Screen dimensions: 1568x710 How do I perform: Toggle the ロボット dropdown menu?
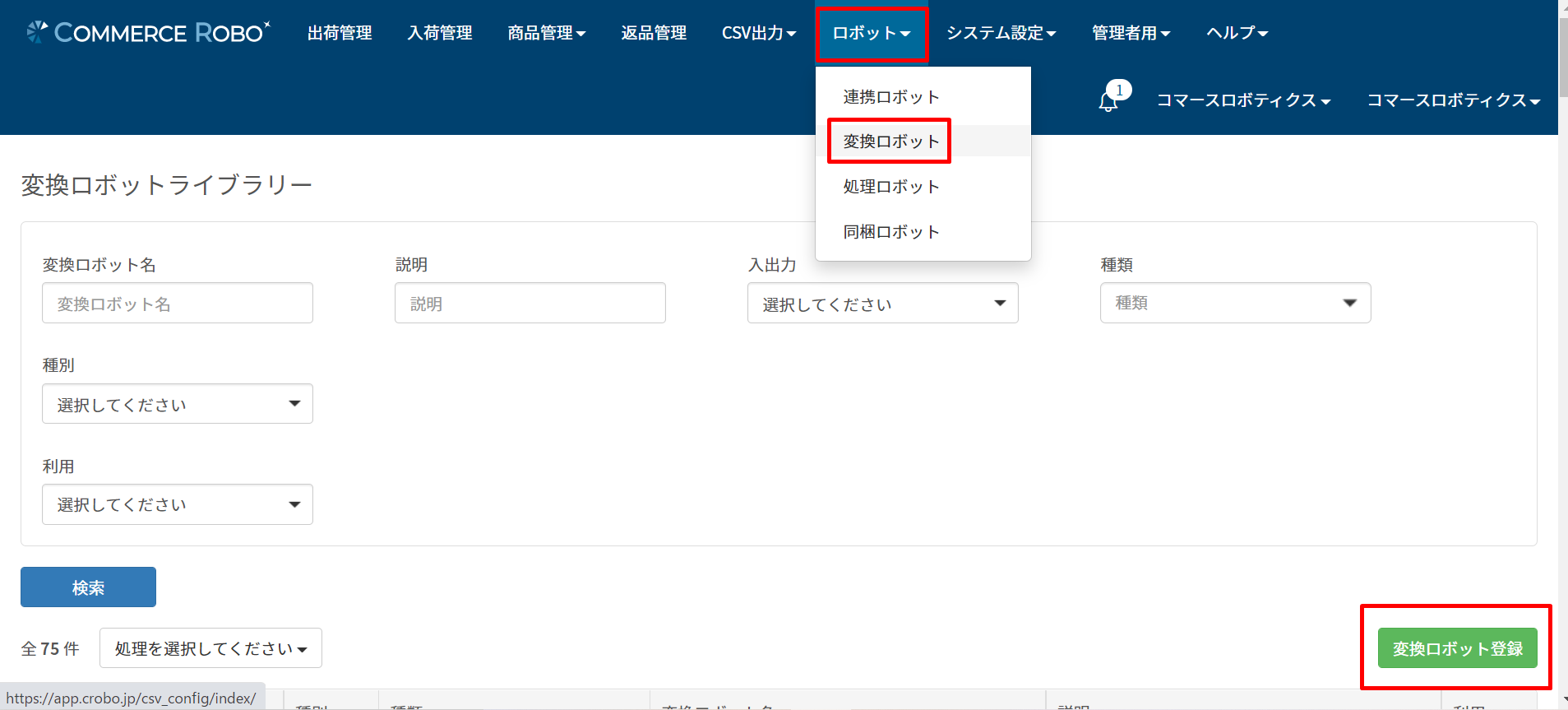[x=872, y=33]
